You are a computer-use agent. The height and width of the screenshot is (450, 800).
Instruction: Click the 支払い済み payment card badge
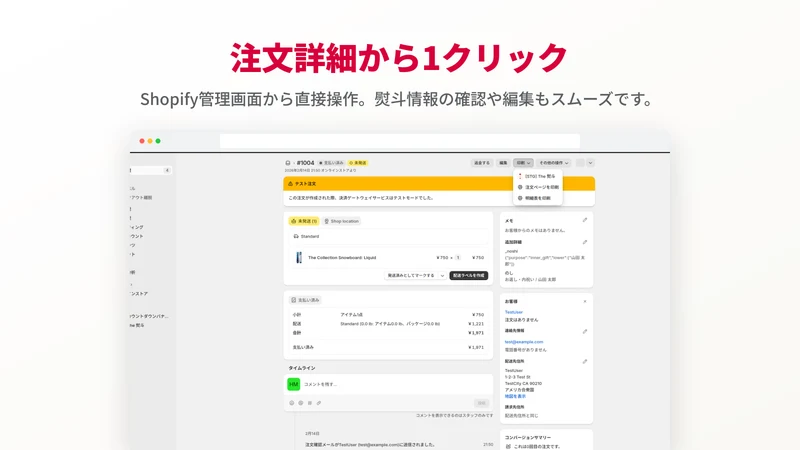pos(305,300)
